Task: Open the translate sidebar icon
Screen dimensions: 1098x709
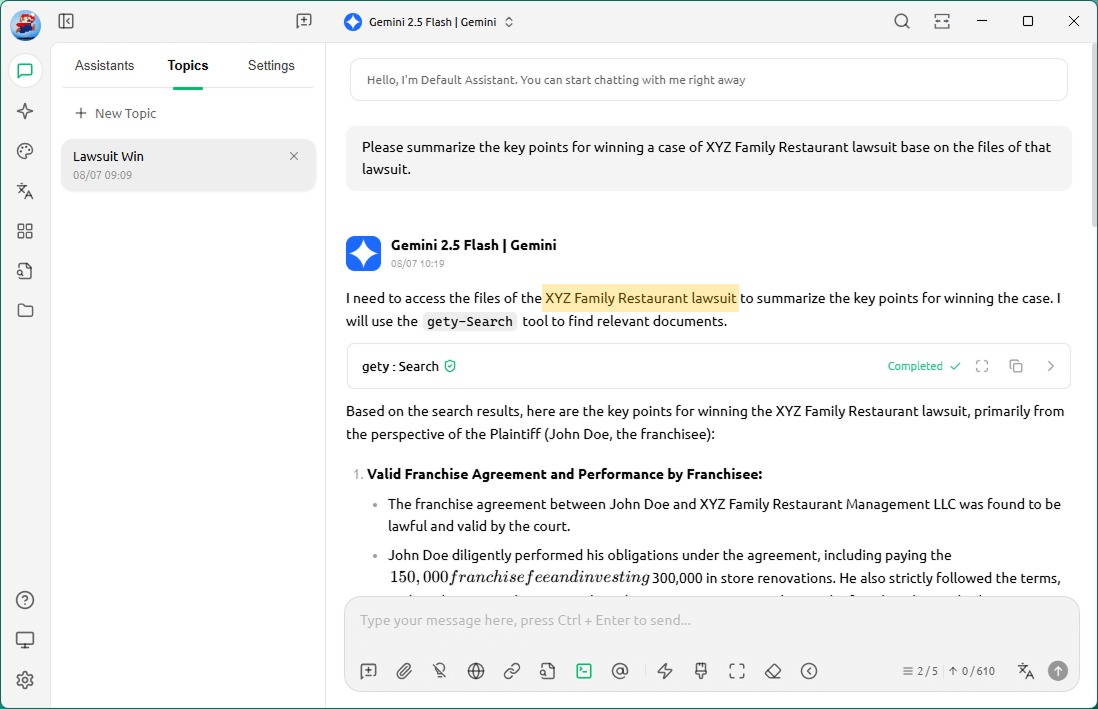Action: (25, 191)
